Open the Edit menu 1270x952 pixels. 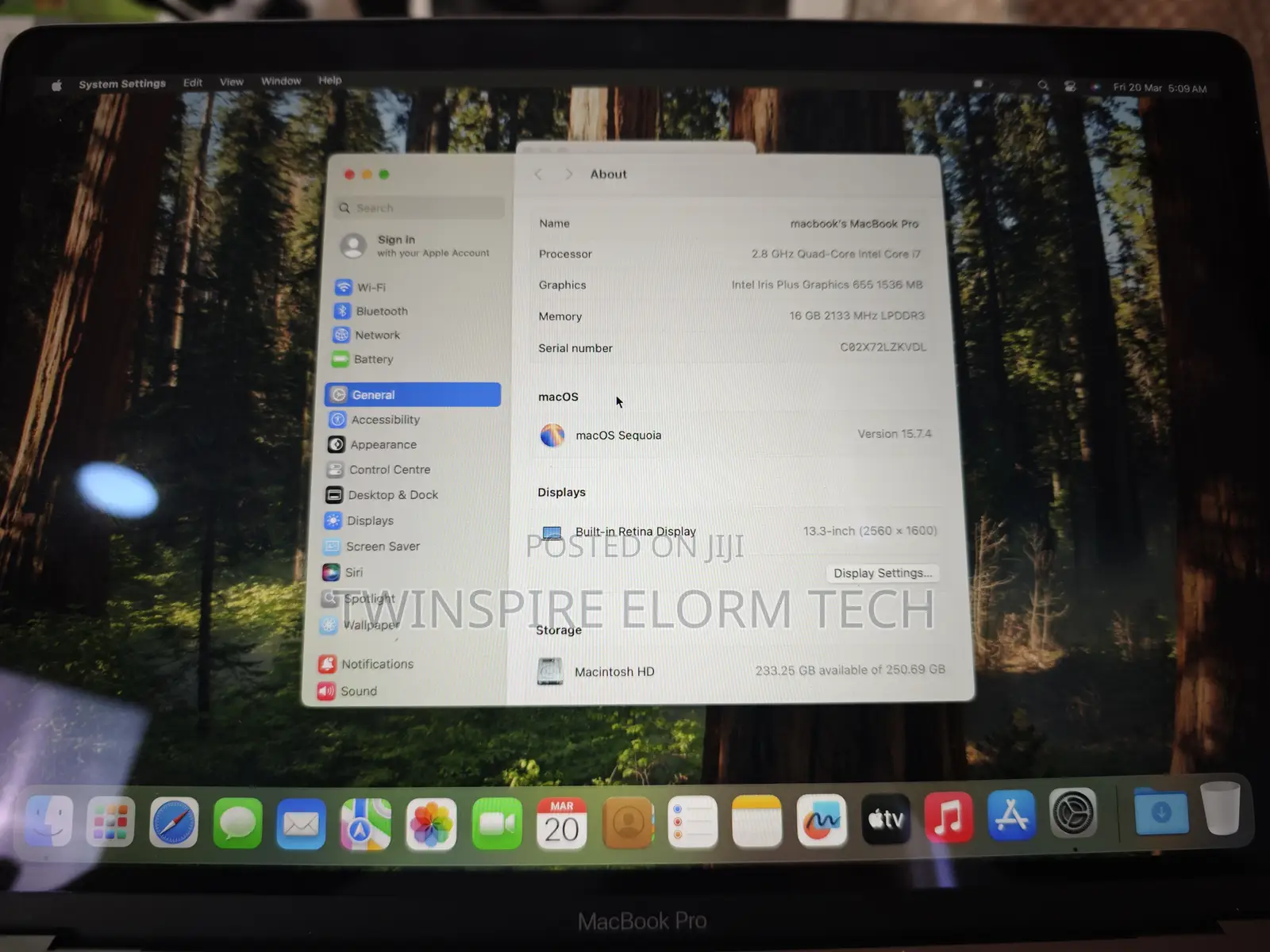pos(192,83)
